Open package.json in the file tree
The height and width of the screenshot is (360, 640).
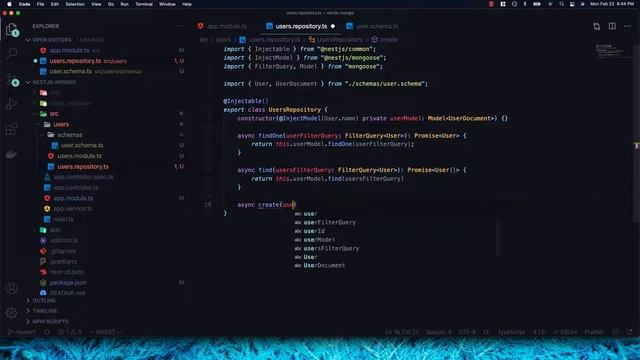68,283
